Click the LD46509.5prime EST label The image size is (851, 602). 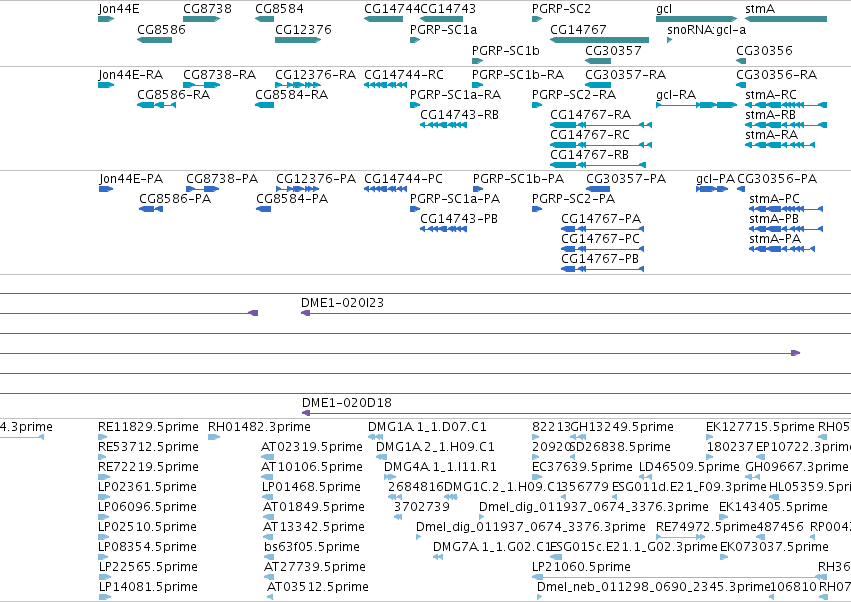coord(689,467)
